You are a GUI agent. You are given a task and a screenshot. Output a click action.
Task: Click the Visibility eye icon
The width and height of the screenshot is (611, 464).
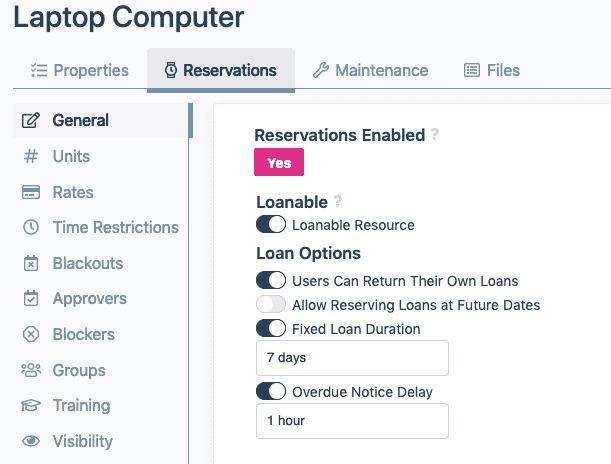(31, 442)
